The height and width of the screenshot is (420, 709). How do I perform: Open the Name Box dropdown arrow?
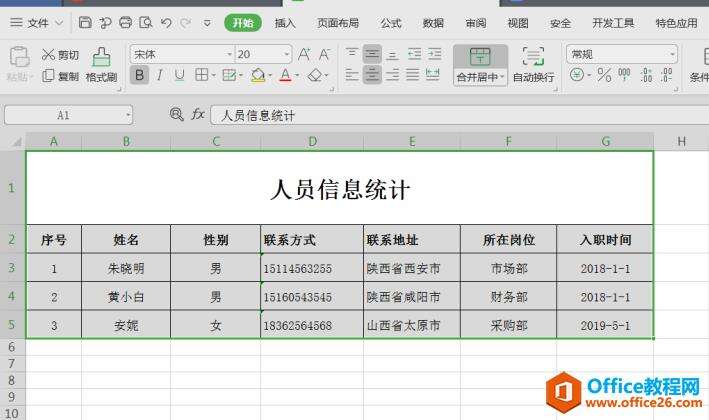128,115
